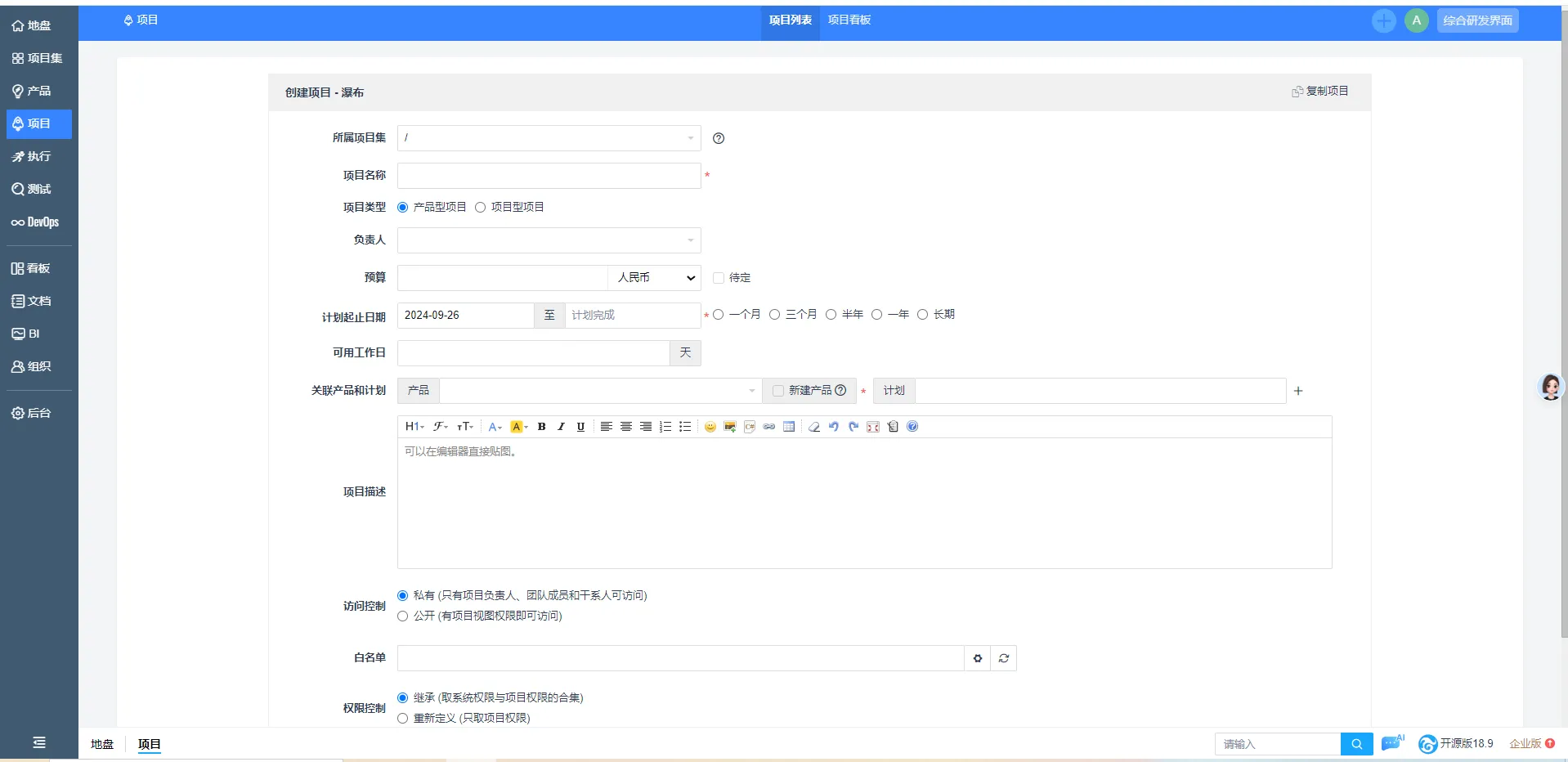This screenshot has height=762, width=1568.
Task: Collapse the left sidebar menu
Action: click(x=39, y=742)
